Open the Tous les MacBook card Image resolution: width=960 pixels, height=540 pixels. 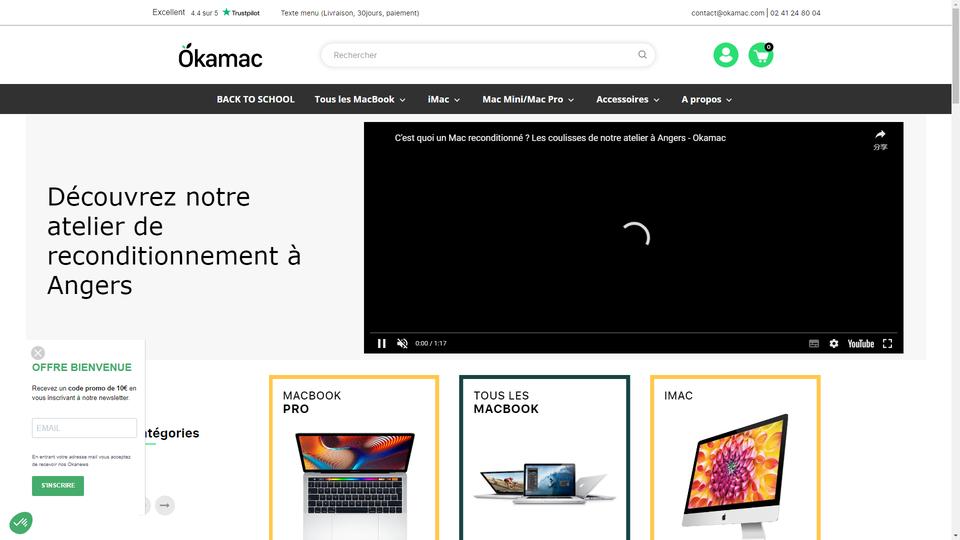[544, 457]
